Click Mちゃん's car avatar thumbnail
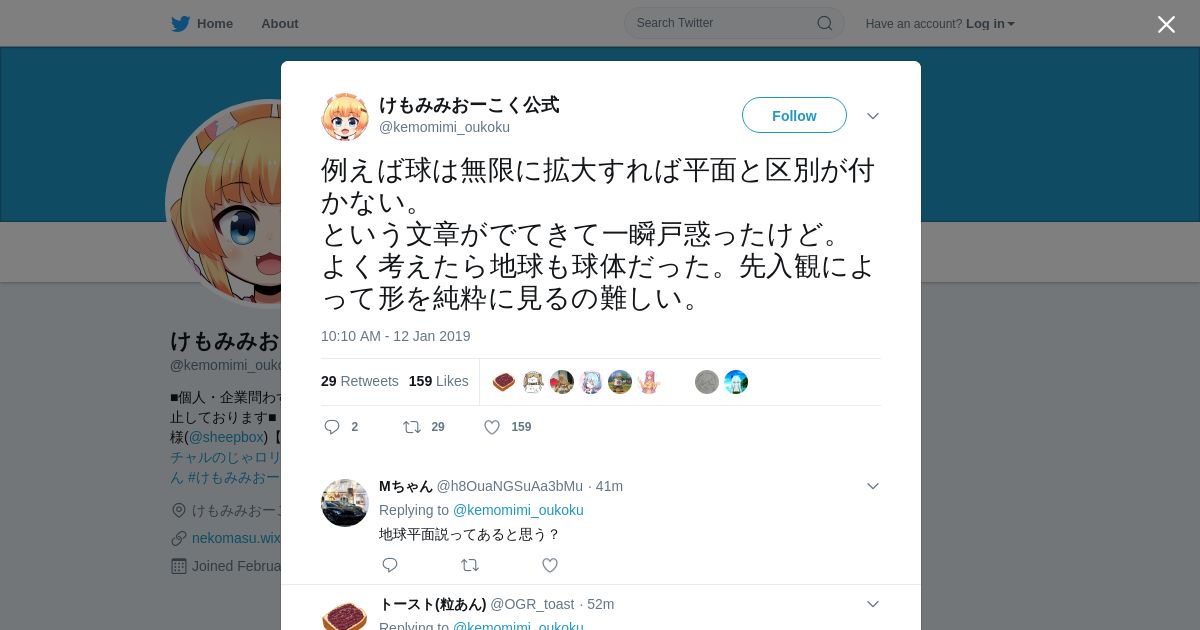This screenshot has width=1200, height=630. tap(345, 502)
